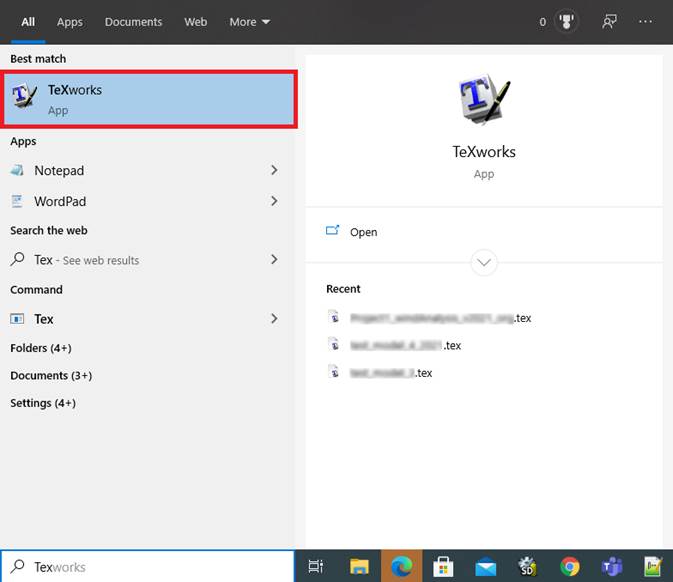
Task: Click Open for TeXworks
Action: click(x=364, y=232)
